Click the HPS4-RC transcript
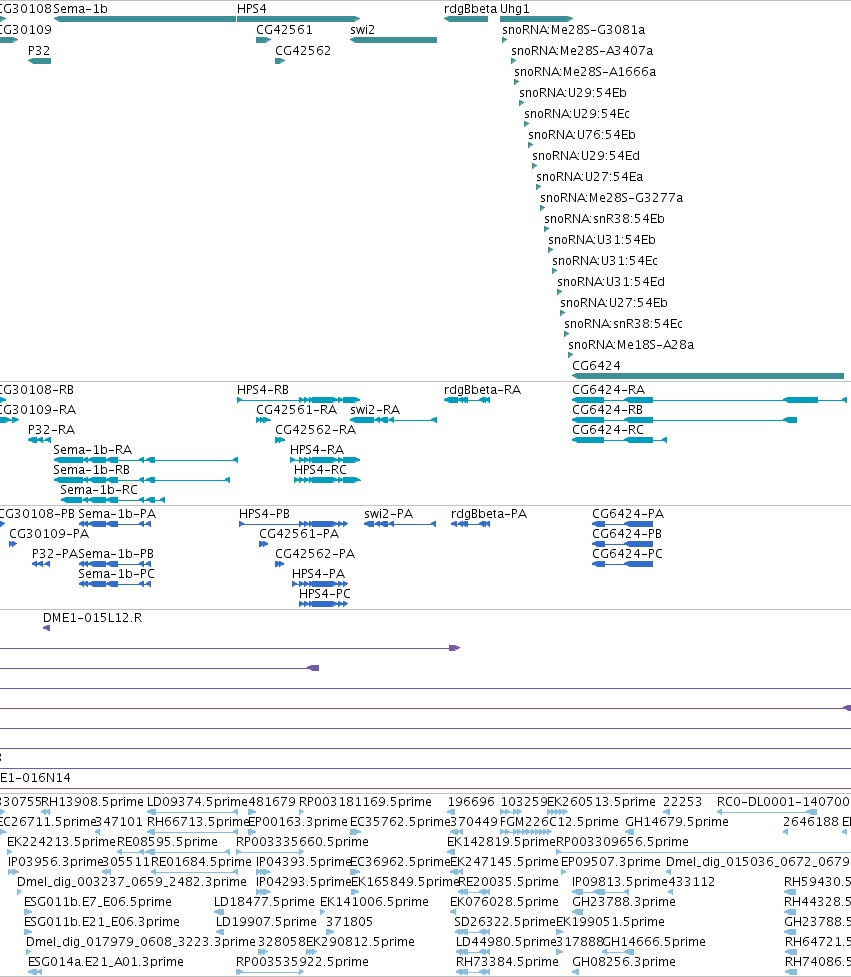The image size is (851, 977). tap(327, 480)
